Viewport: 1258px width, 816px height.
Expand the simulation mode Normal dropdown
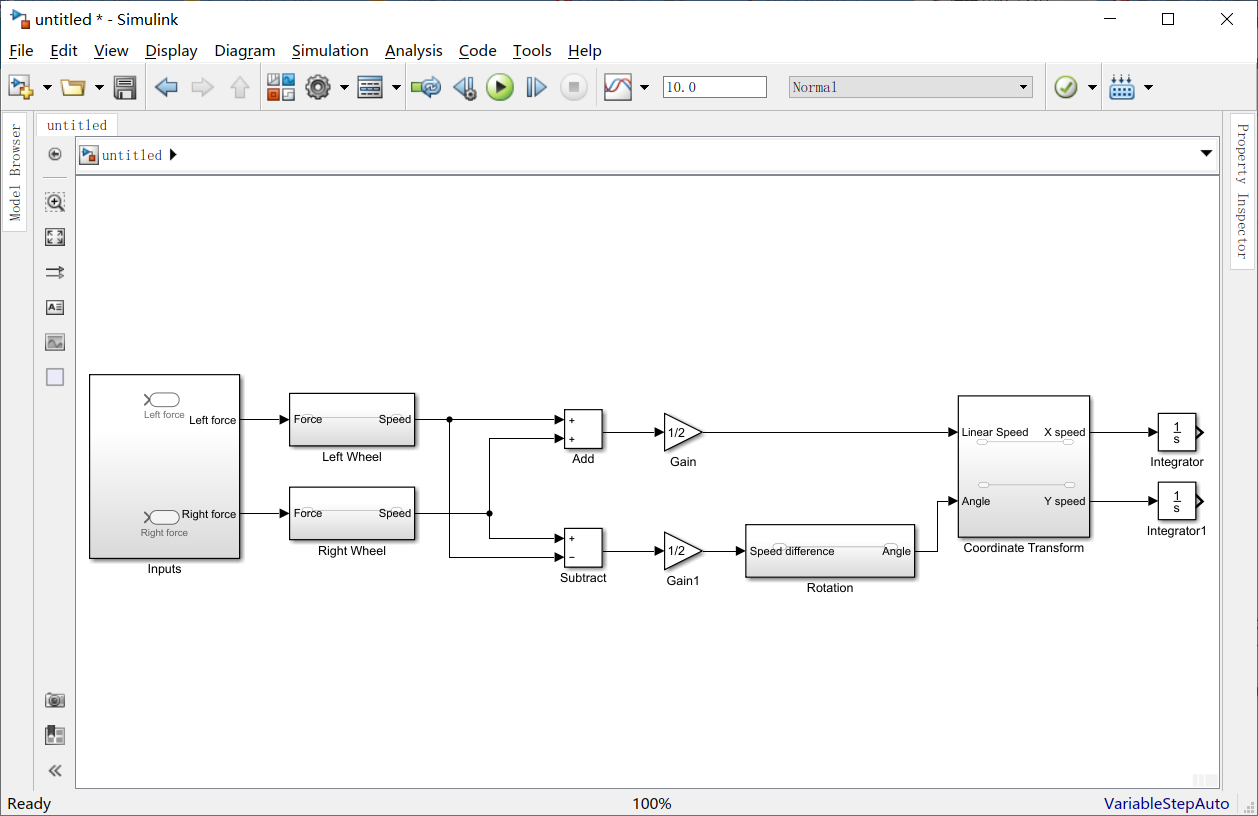pos(1022,86)
